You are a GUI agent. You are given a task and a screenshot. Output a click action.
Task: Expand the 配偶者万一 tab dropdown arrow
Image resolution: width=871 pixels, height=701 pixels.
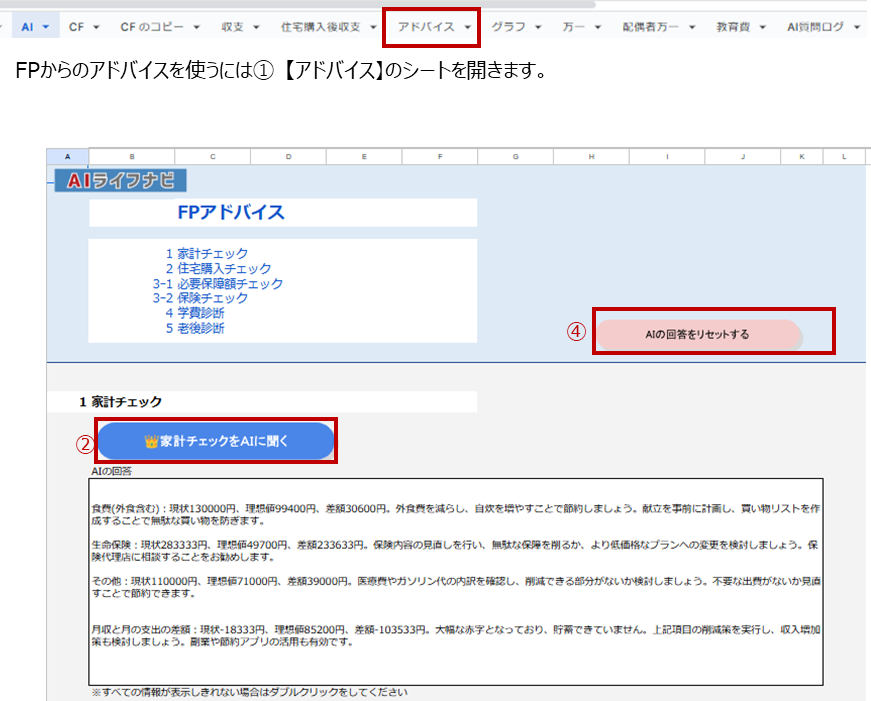coord(692,27)
